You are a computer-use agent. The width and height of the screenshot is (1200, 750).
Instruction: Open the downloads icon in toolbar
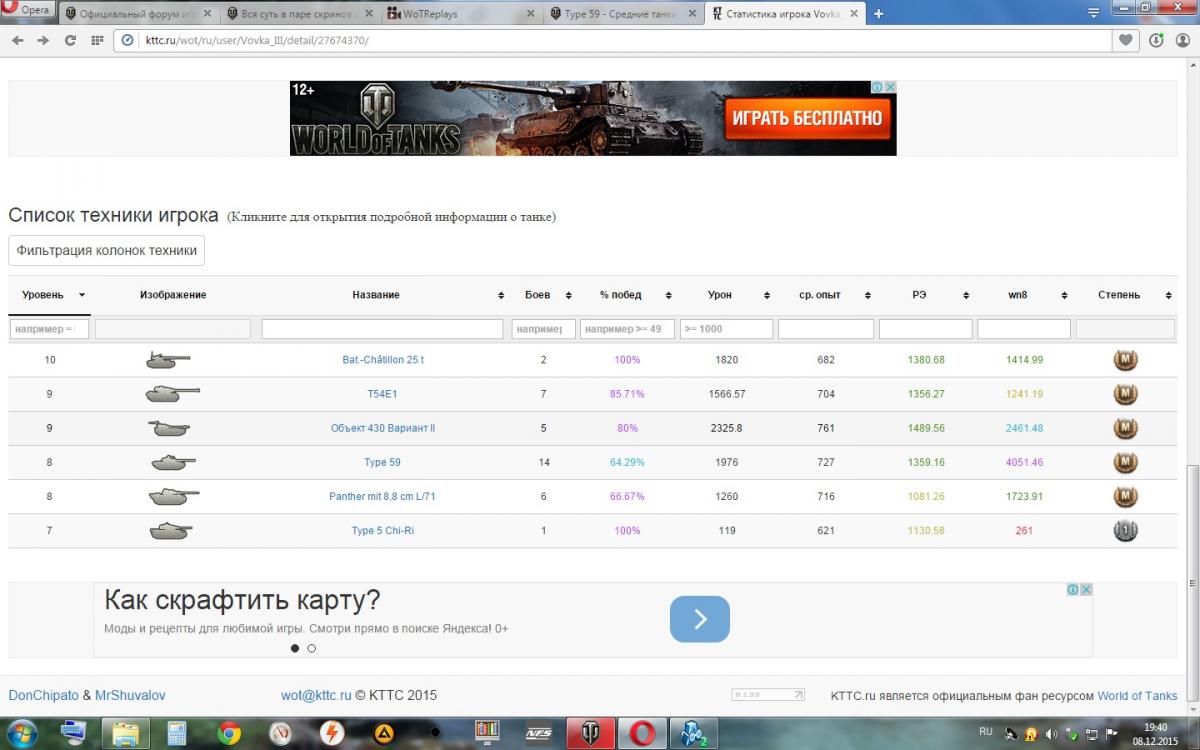point(1157,40)
